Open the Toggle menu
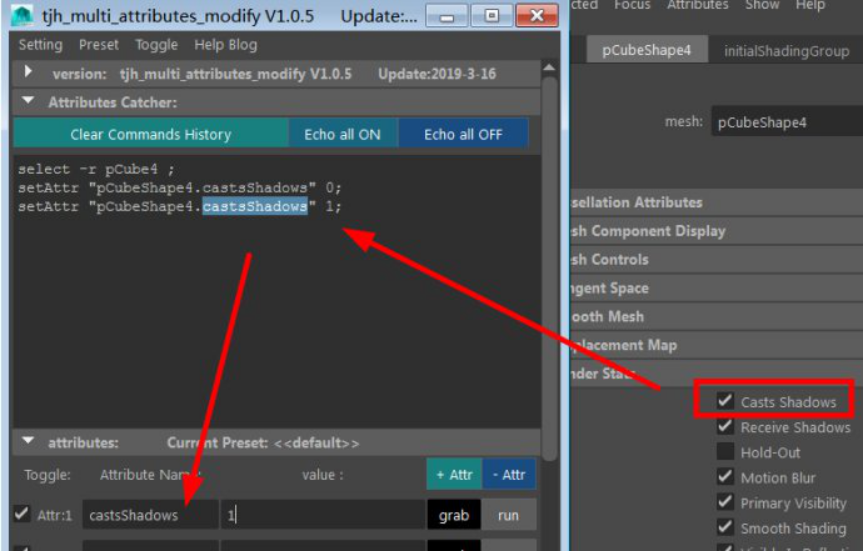Screen dimensions: 863x552 tap(156, 45)
